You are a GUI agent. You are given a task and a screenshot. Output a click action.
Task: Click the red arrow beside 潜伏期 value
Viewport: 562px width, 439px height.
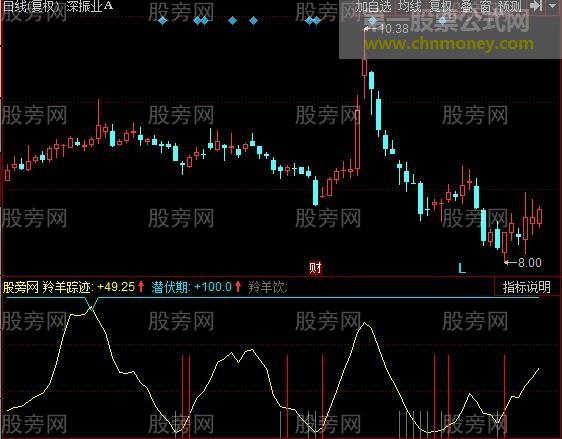tap(238, 286)
